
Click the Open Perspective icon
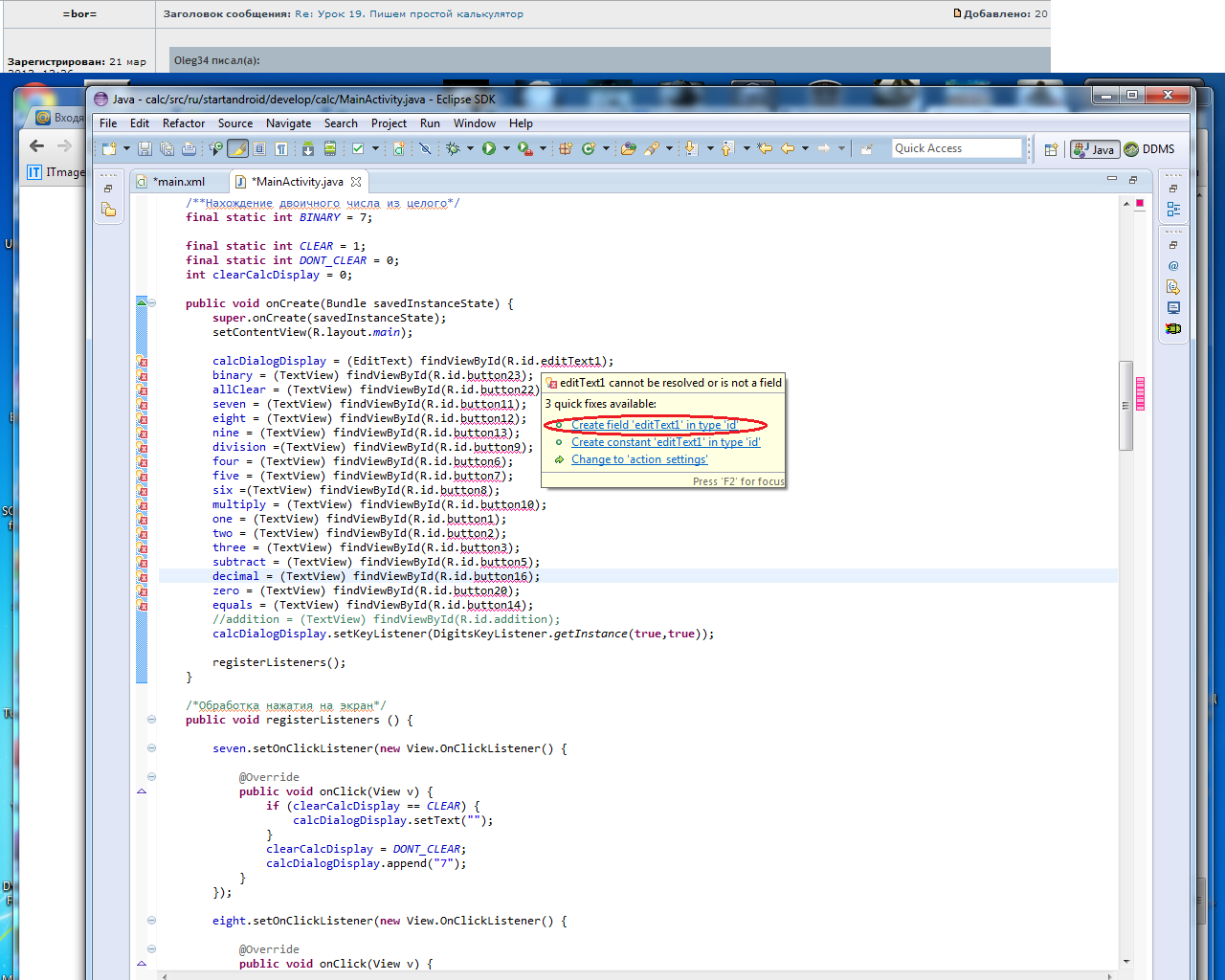[x=1051, y=149]
